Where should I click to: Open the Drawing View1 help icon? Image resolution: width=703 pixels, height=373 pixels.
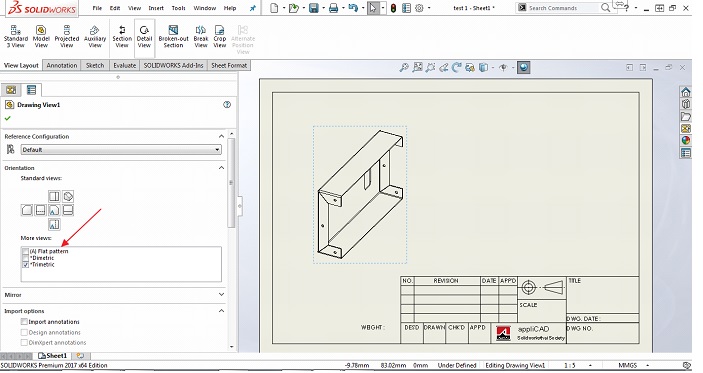pos(227,104)
